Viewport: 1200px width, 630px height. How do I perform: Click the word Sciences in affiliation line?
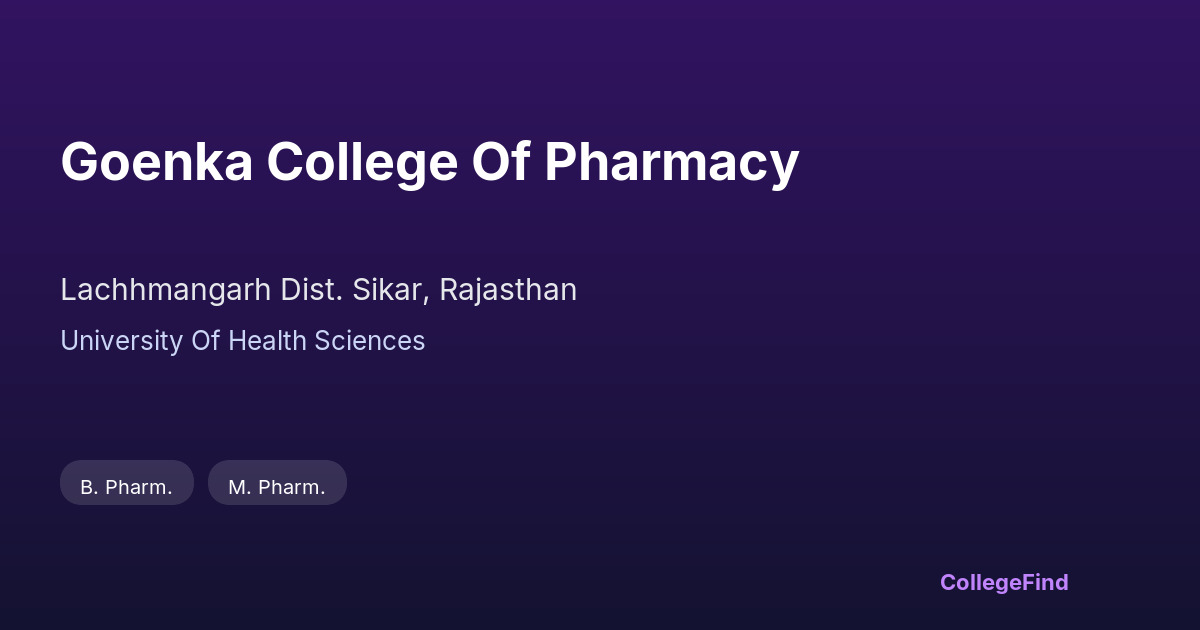370,341
